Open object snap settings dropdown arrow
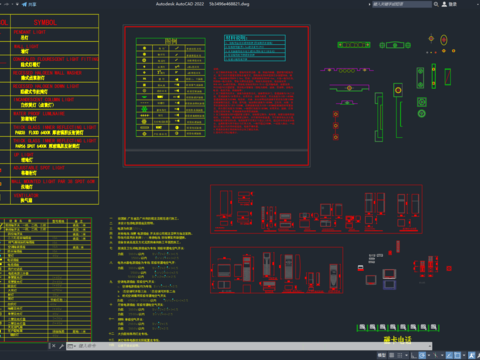Viewport: 480px width, 360px height. coord(464,355)
